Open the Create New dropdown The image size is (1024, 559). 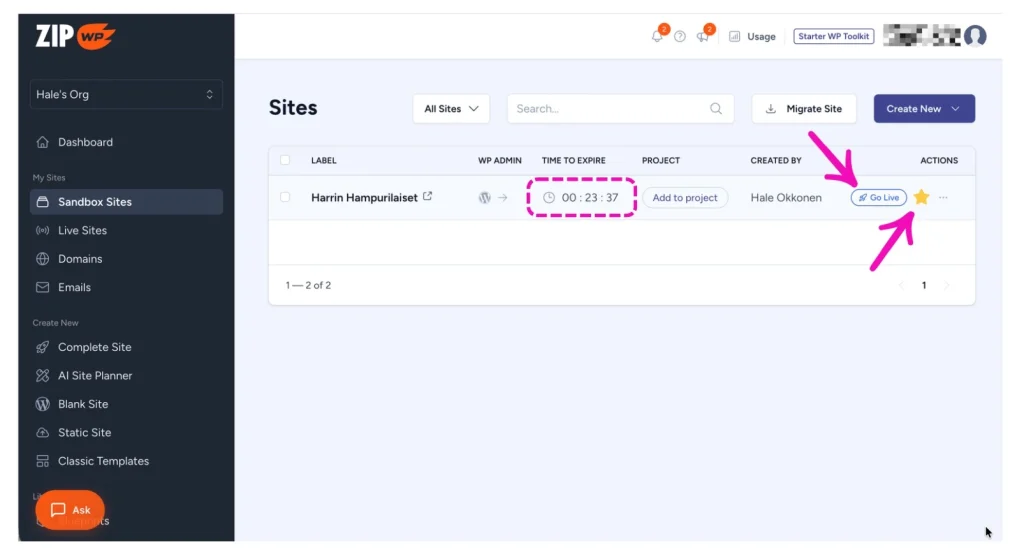(924, 109)
